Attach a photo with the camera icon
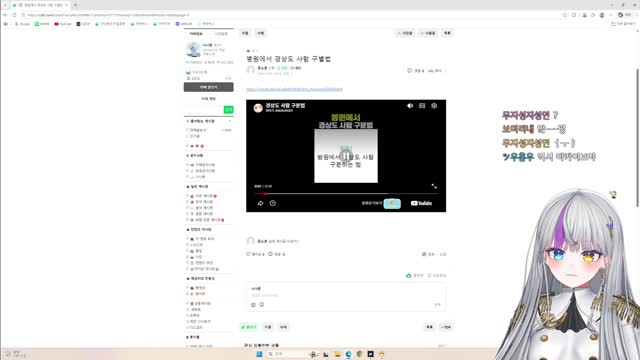Screen dimensions: 640x360 coord(253,304)
